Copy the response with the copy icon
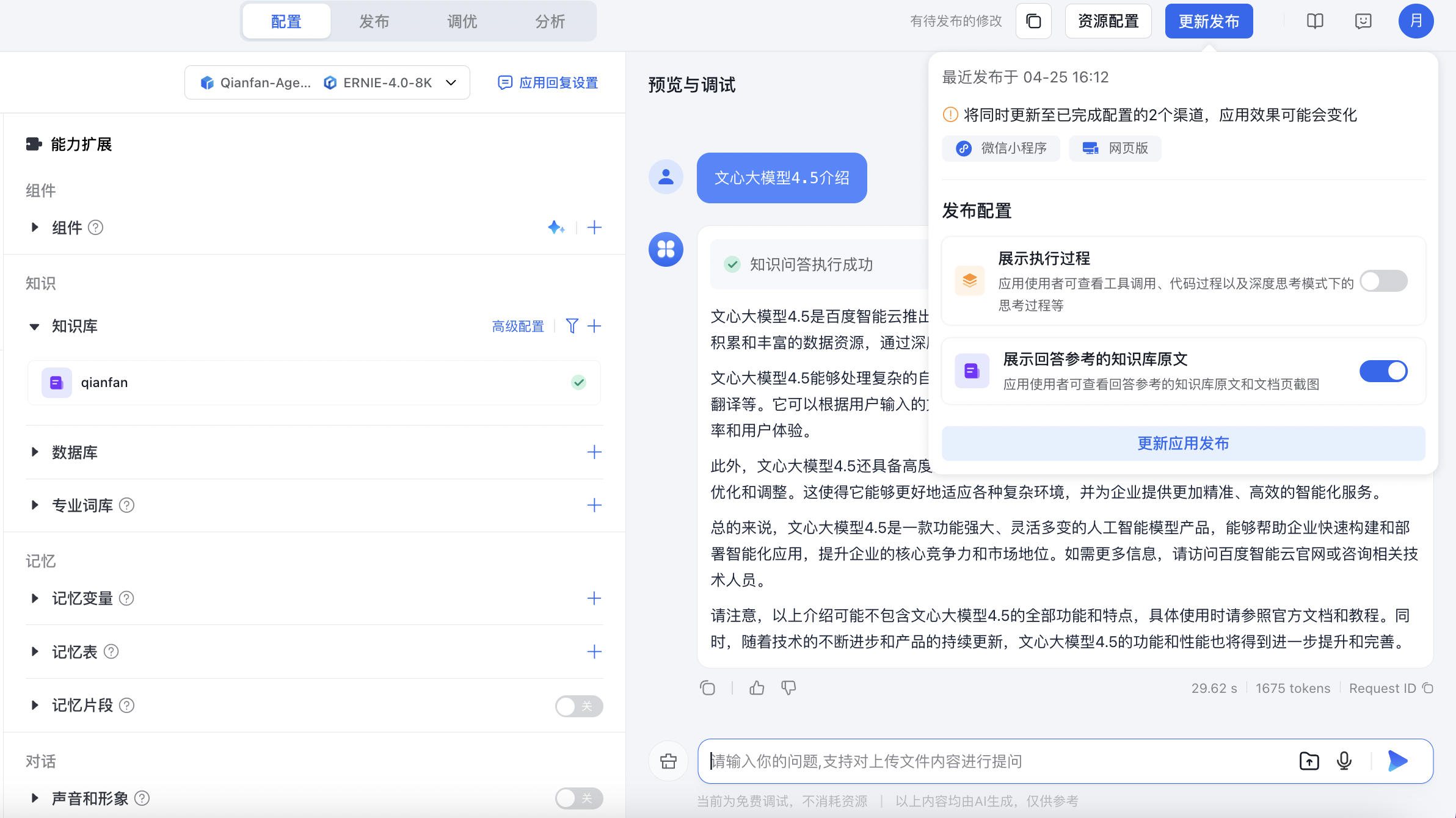The width and height of the screenshot is (1456, 818). [707, 688]
